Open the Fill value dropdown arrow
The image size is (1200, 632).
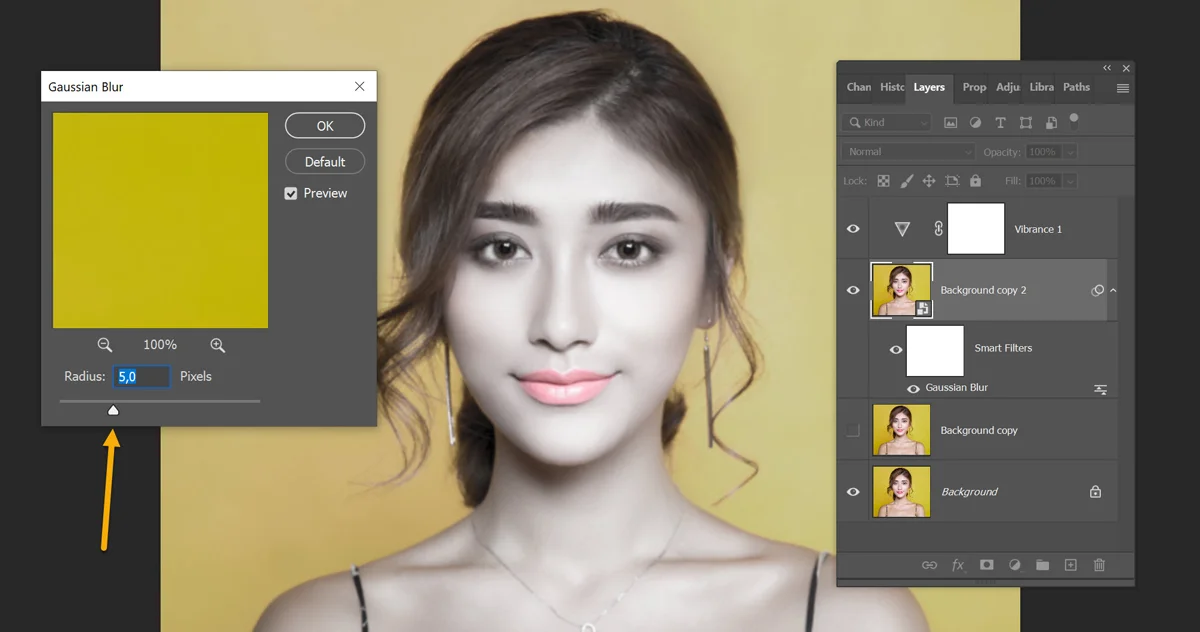tap(1070, 181)
